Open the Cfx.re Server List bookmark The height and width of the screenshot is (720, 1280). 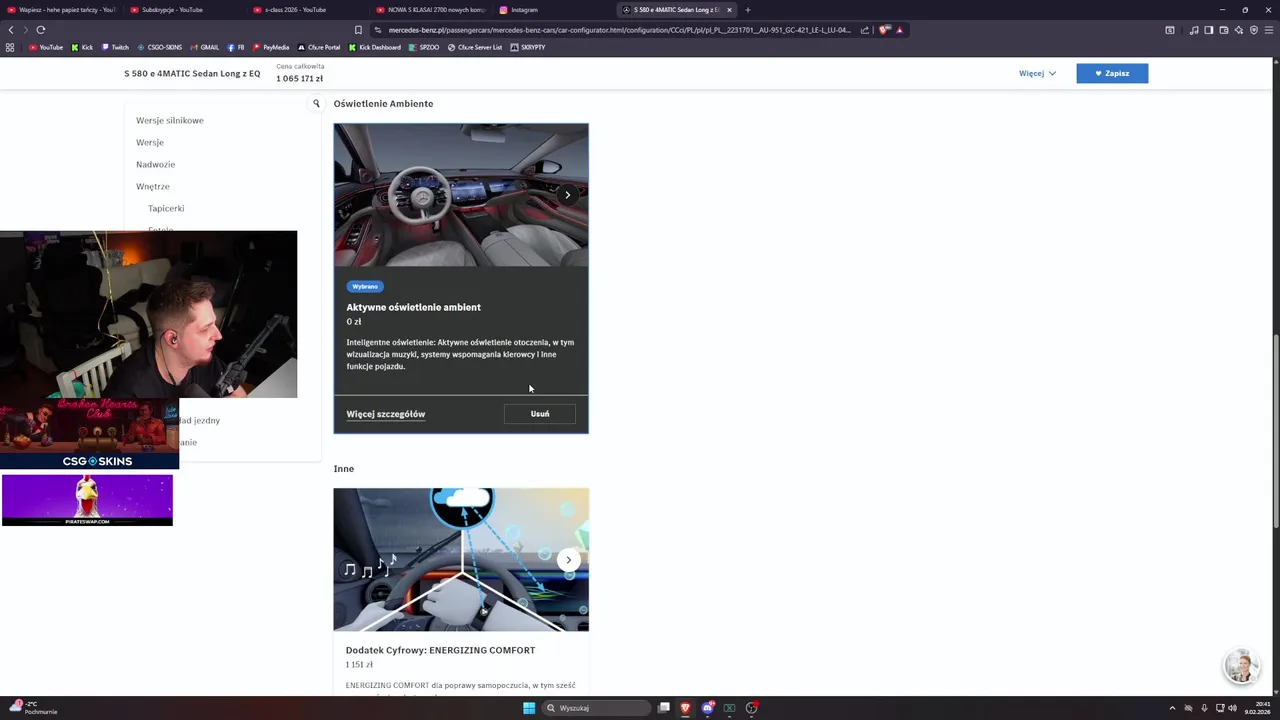(x=475, y=47)
